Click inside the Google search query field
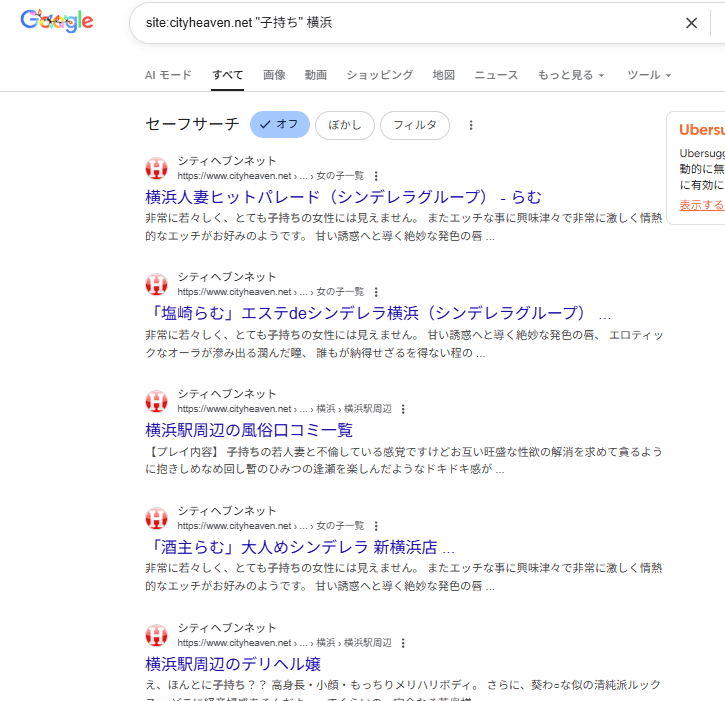This screenshot has height=701, width=725. coord(400,23)
